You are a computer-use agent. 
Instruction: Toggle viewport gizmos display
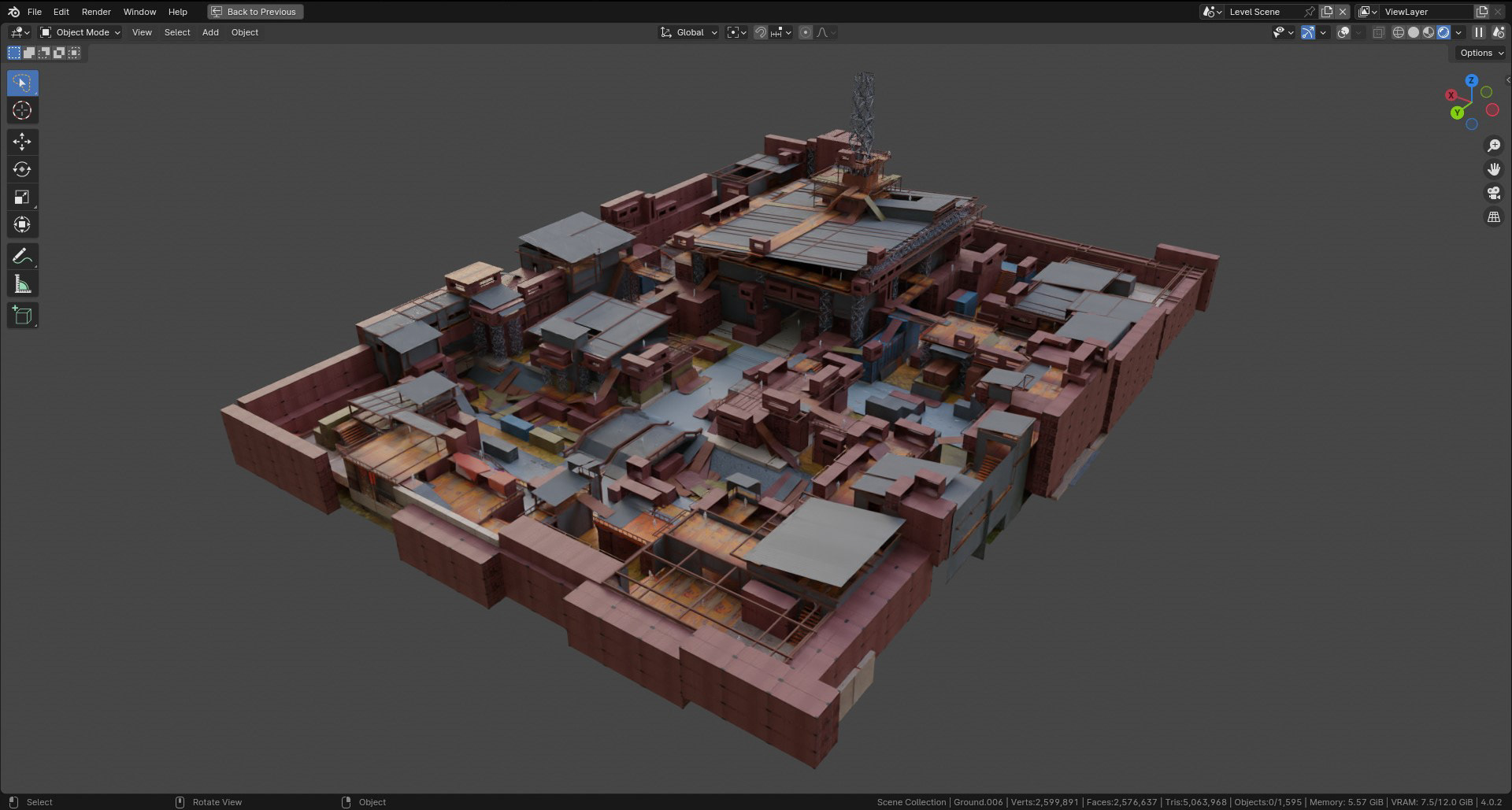(1307, 32)
